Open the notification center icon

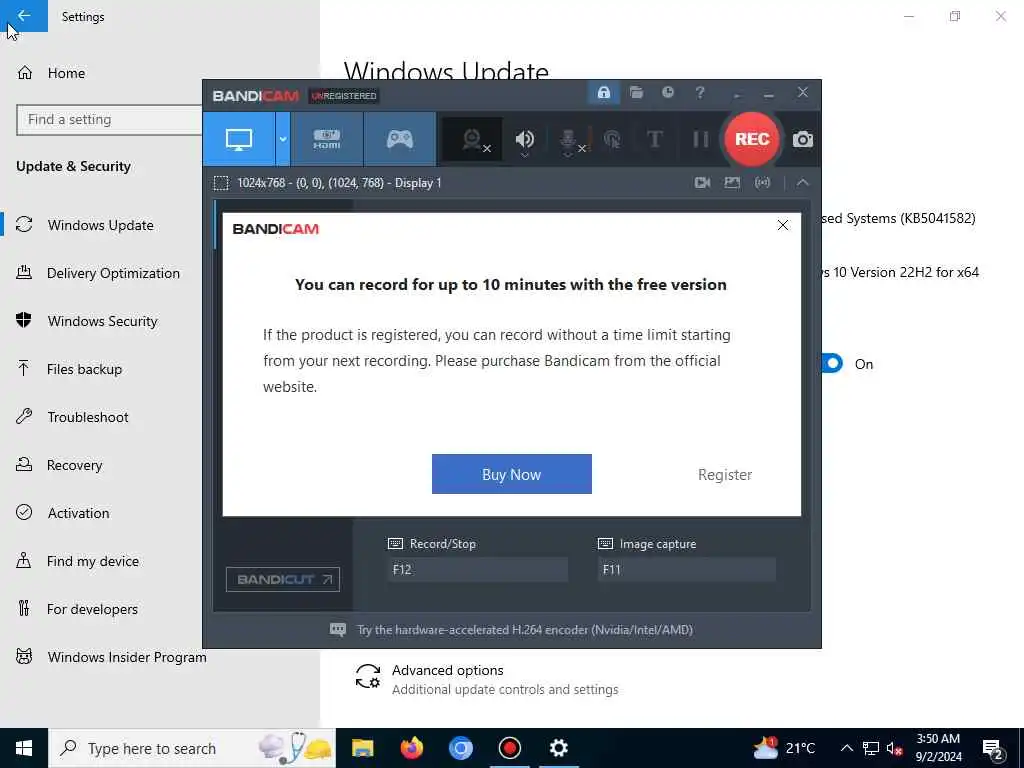coord(992,748)
